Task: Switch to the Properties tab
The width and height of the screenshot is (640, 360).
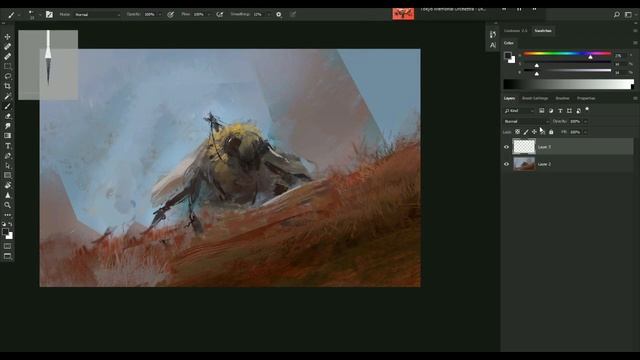Action: (586, 98)
